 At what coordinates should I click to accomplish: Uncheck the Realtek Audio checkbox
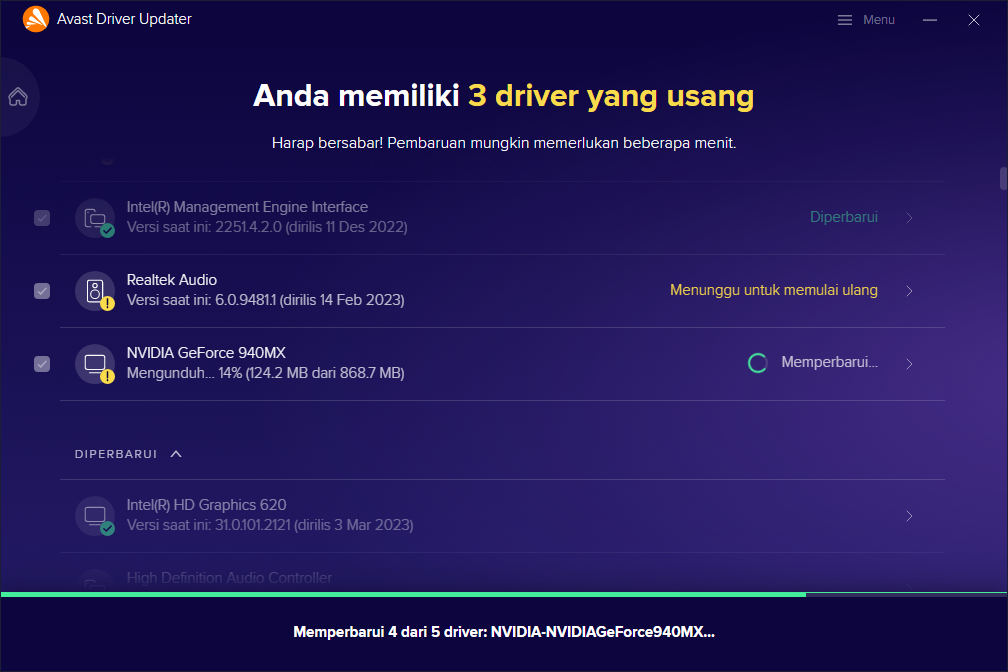pyautogui.click(x=42, y=291)
